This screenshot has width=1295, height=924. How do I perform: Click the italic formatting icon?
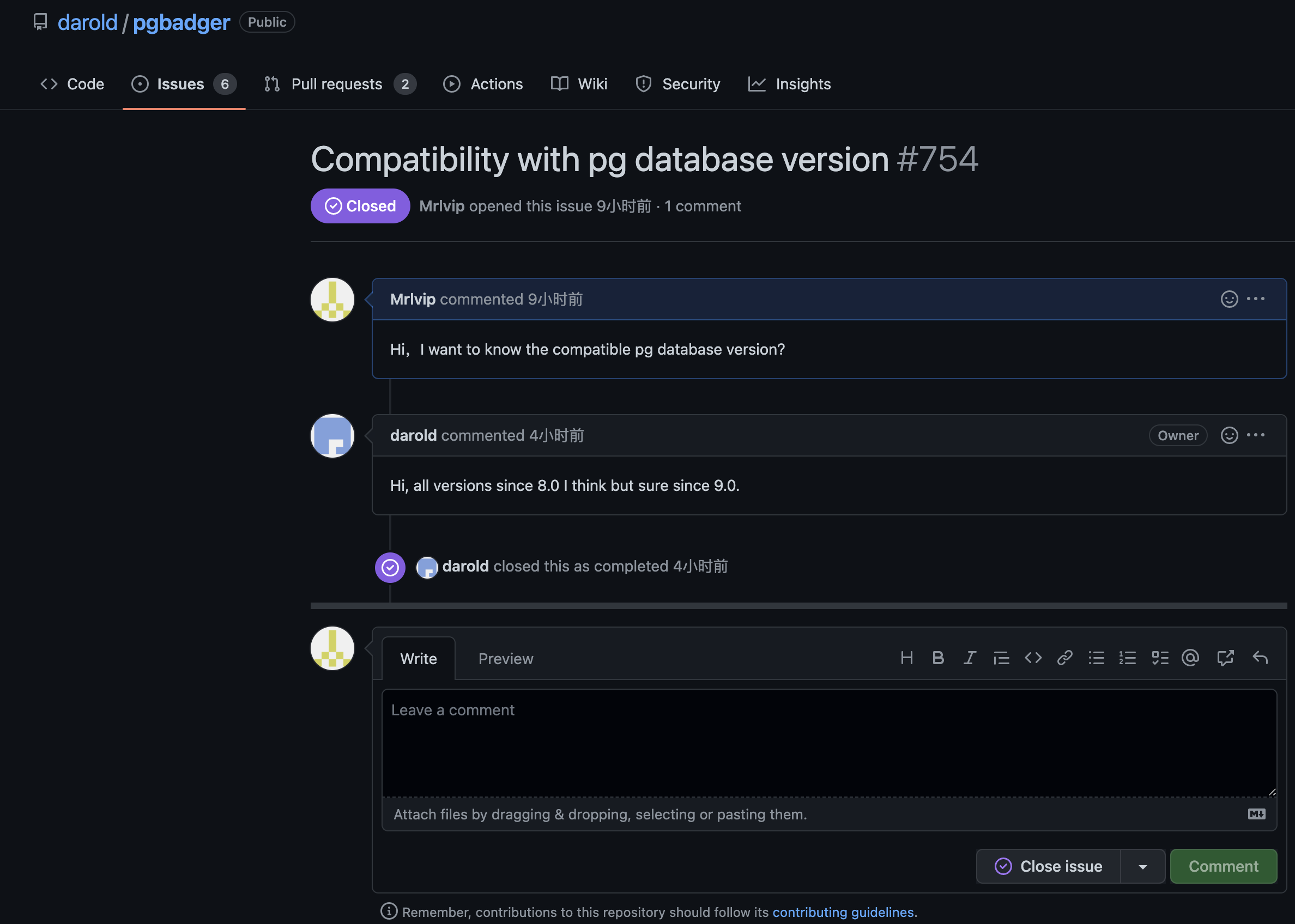click(x=970, y=658)
